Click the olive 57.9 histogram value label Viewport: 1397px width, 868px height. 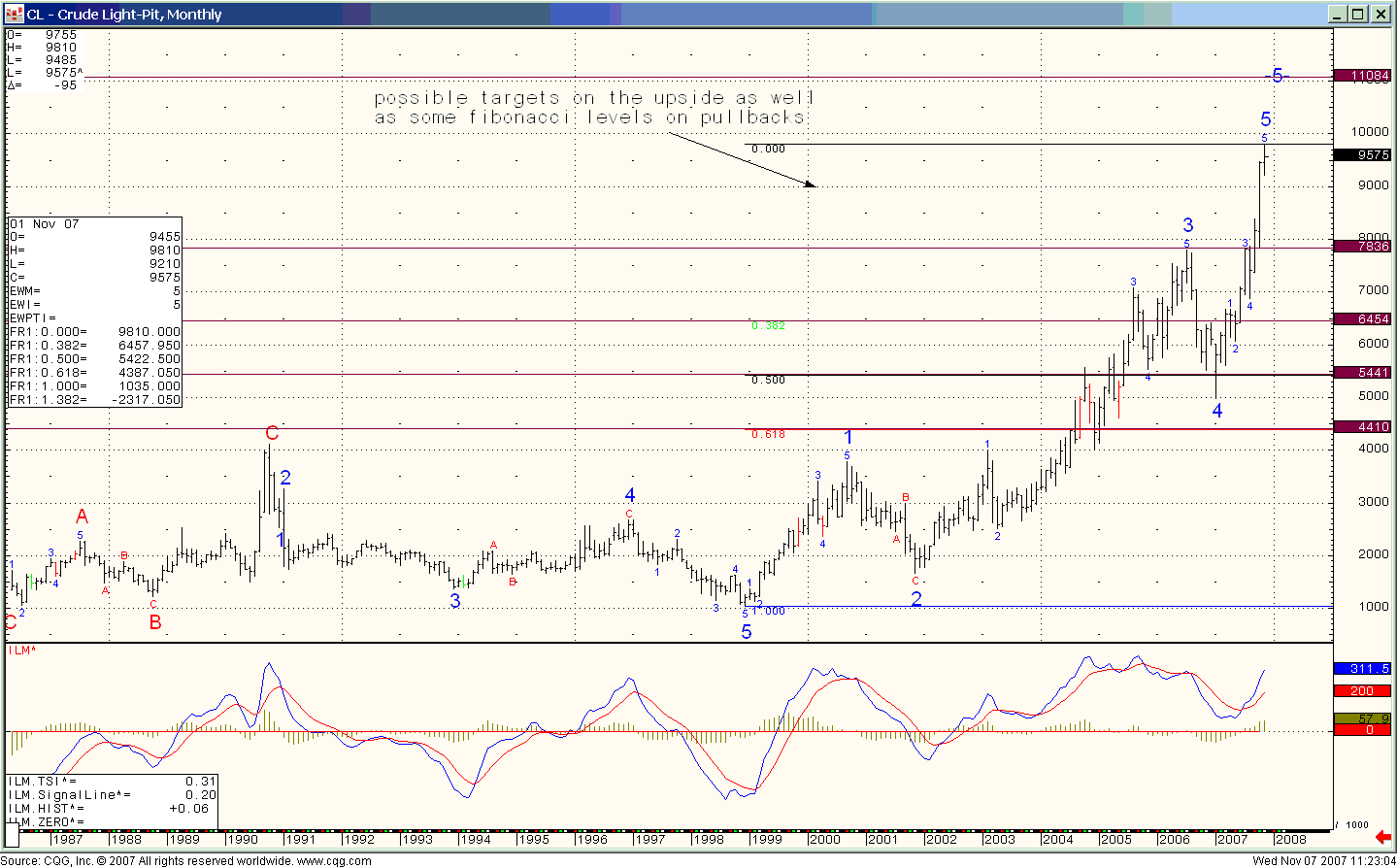click(1362, 718)
